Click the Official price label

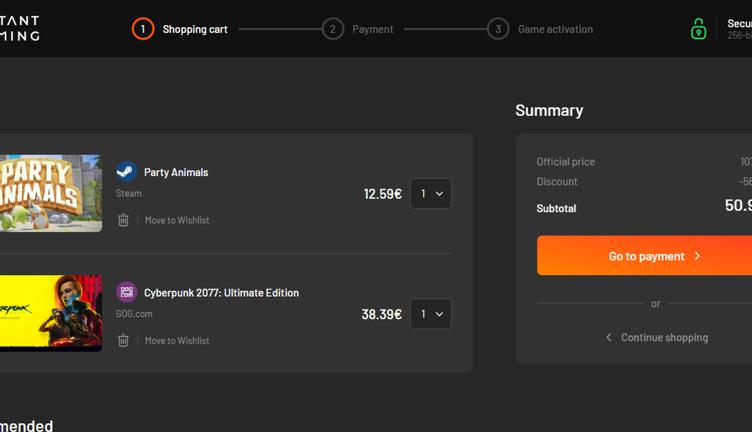pos(566,162)
